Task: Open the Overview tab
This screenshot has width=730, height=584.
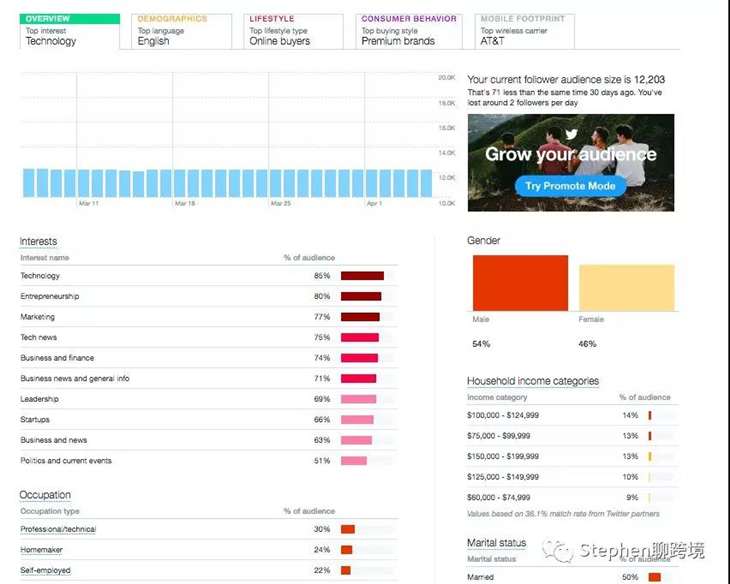Action: (x=69, y=31)
